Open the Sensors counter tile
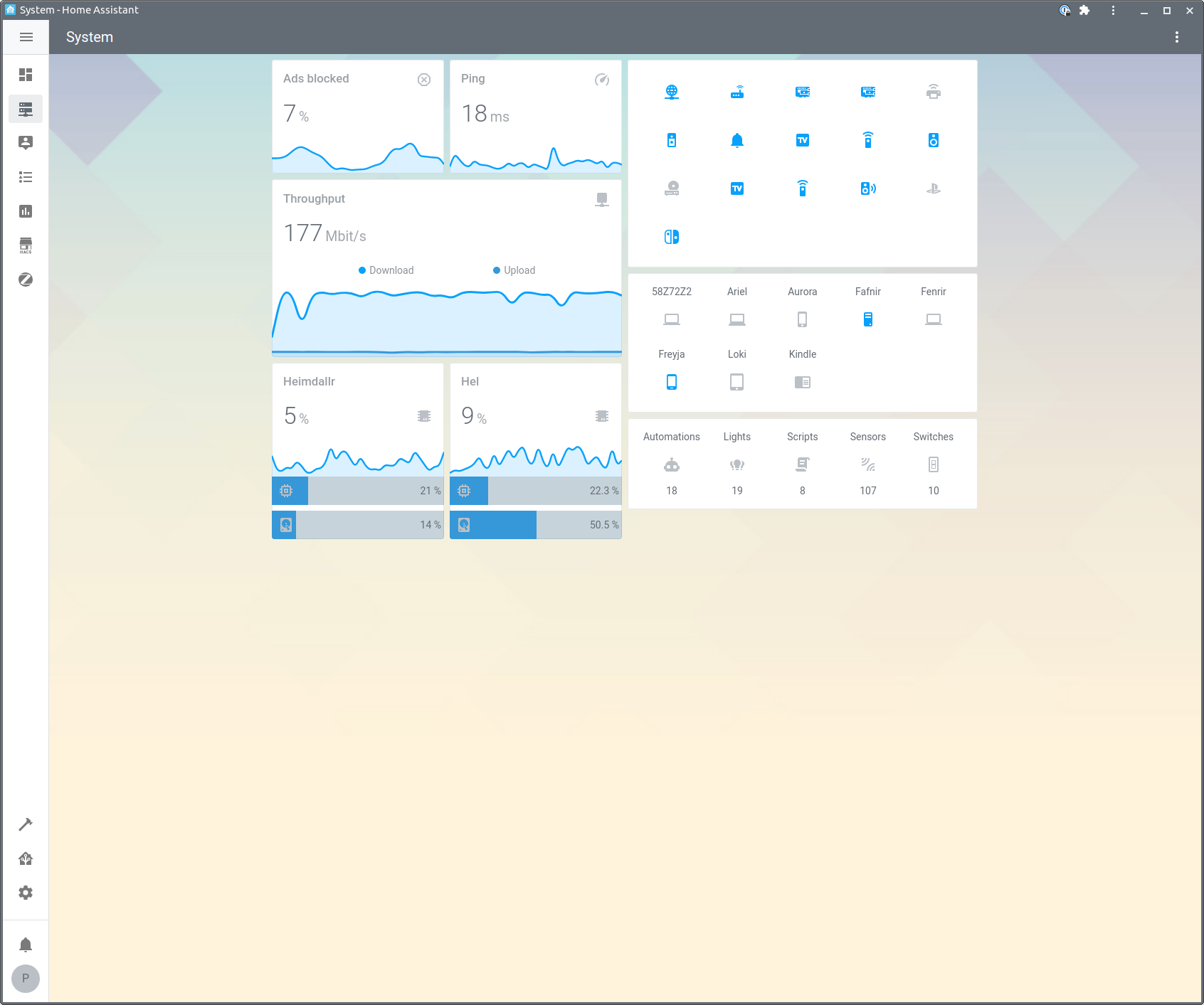Screen dimensions: 1204x1005 pyautogui.click(x=868, y=464)
